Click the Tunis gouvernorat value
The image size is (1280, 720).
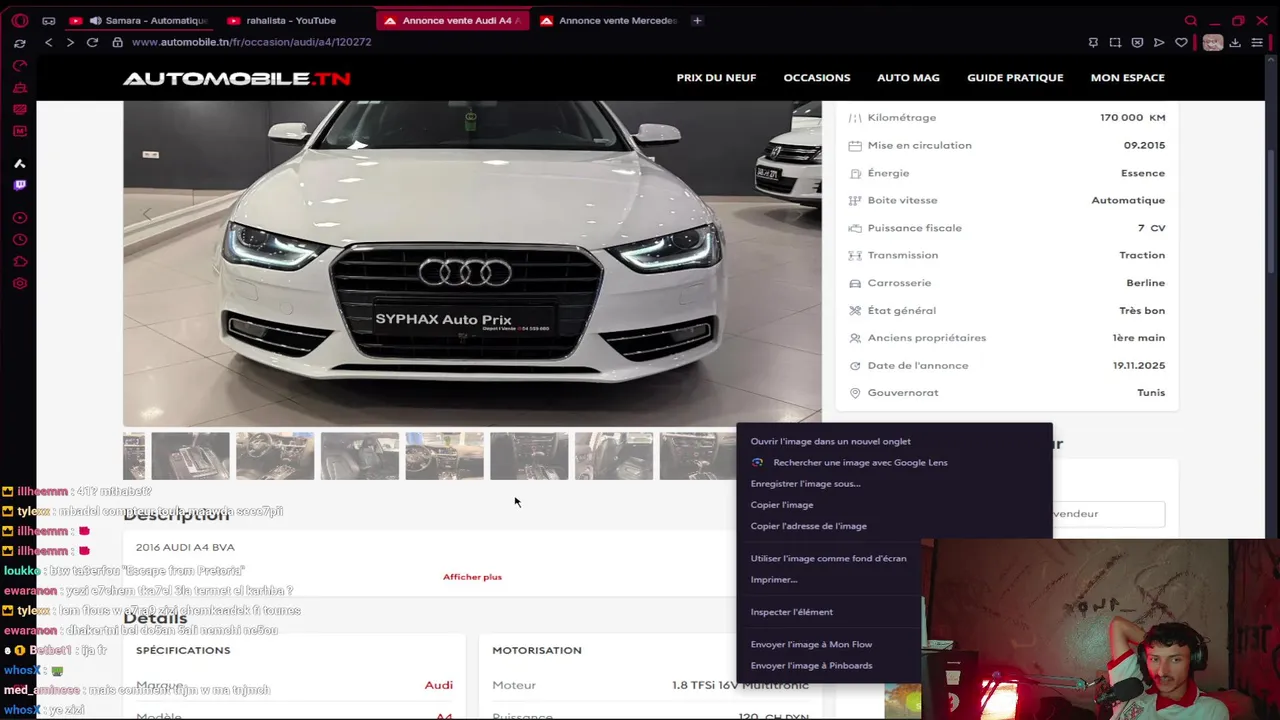pos(1151,392)
